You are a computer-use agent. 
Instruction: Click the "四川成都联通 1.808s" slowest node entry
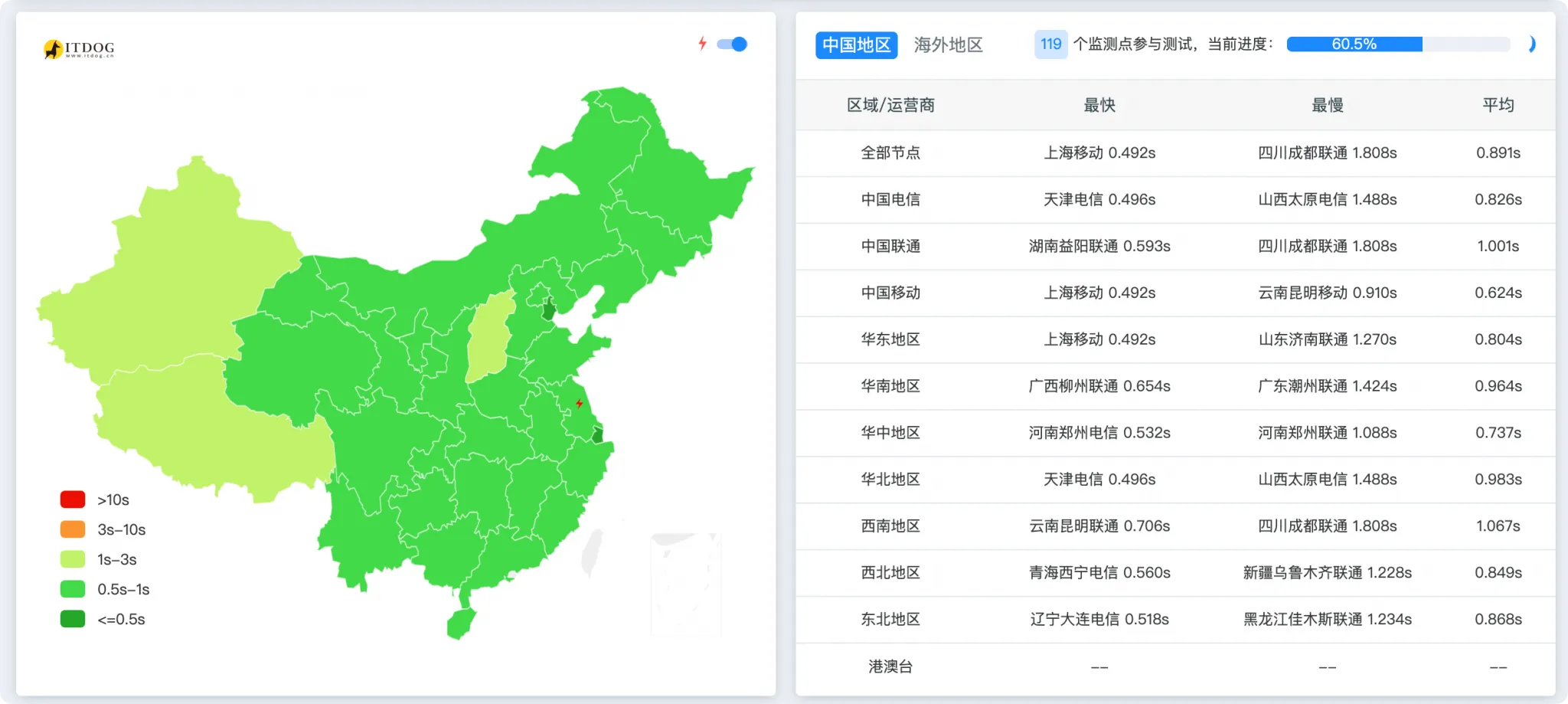[1327, 153]
